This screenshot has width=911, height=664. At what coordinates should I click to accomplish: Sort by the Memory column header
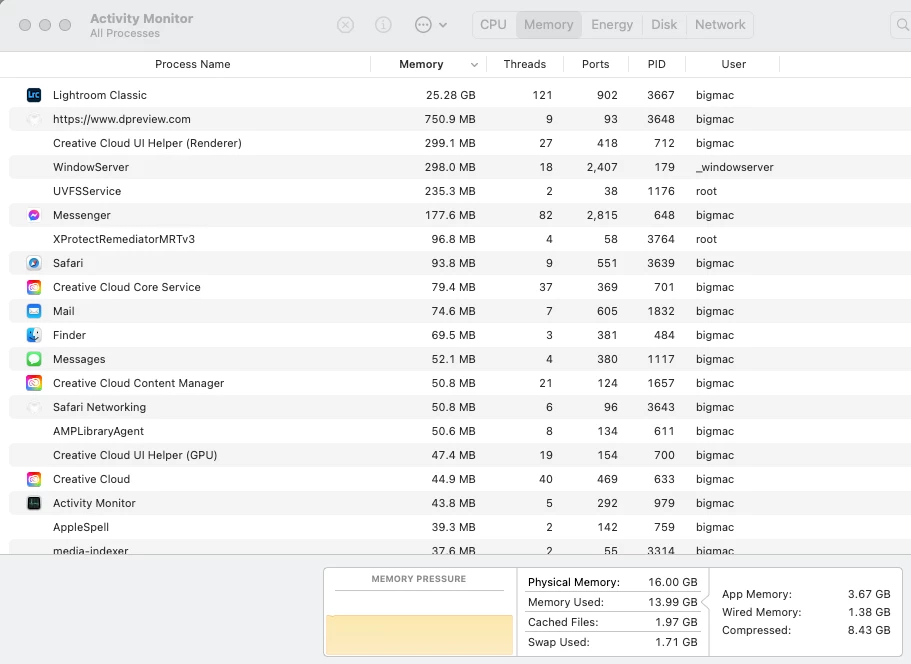click(x=421, y=64)
